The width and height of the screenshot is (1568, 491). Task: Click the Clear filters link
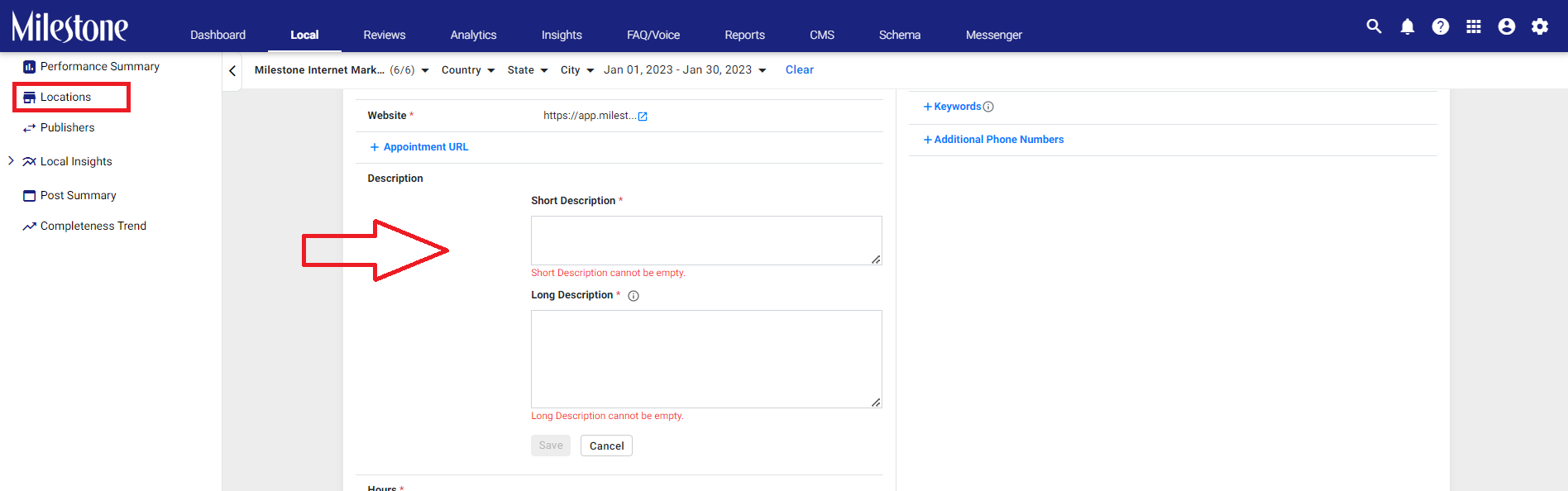800,70
